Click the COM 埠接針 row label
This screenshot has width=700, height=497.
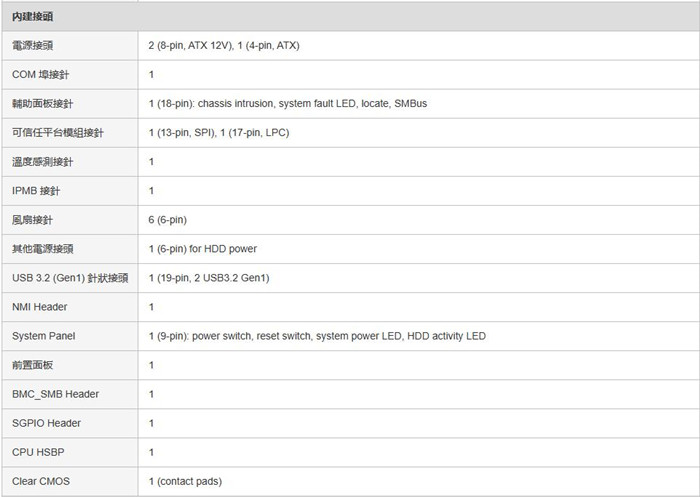(41, 75)
